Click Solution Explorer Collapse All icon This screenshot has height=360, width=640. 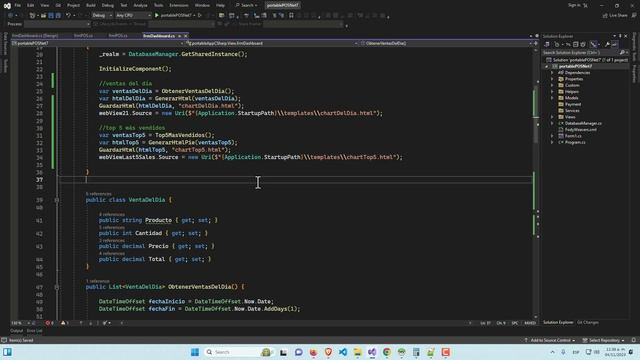[576, 44]
